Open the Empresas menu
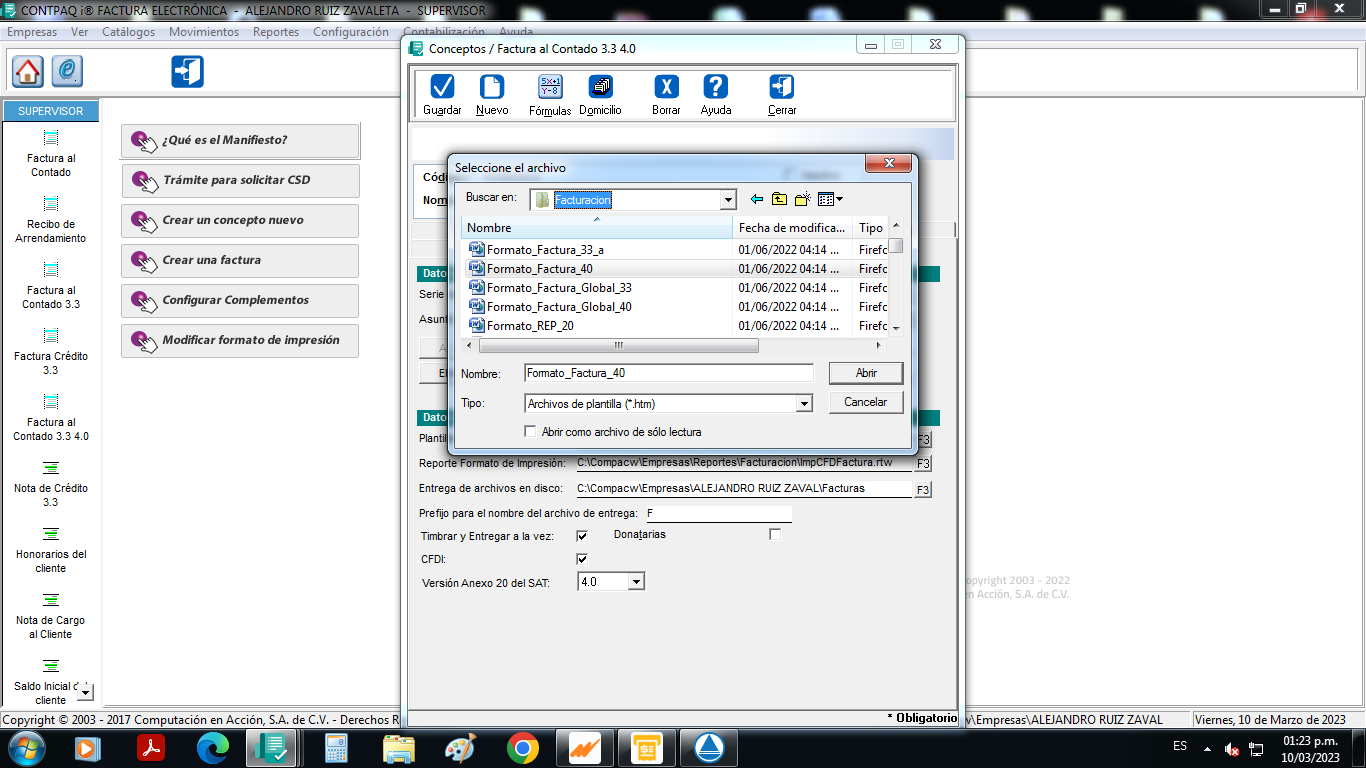1366x768 pixels. click(32, 32)
